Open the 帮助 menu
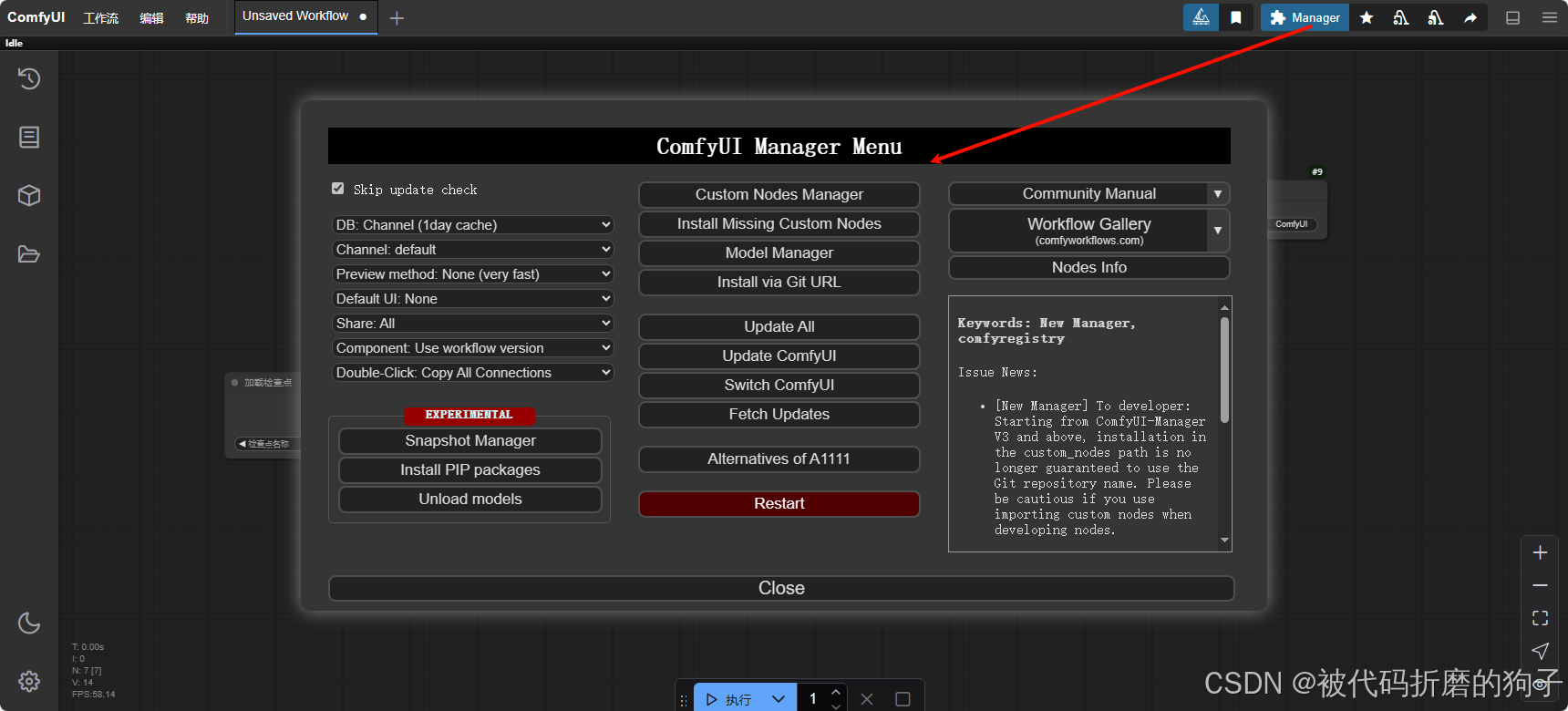The height and width of the screenshot is (711, 1568). (x=197, y=18)
